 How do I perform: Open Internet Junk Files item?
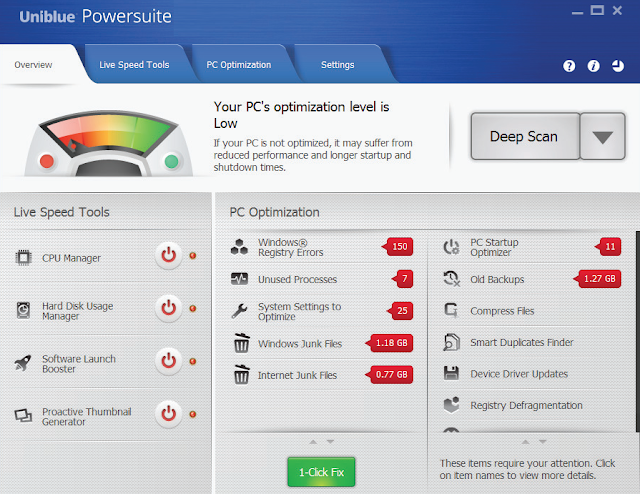coord(297,375)
